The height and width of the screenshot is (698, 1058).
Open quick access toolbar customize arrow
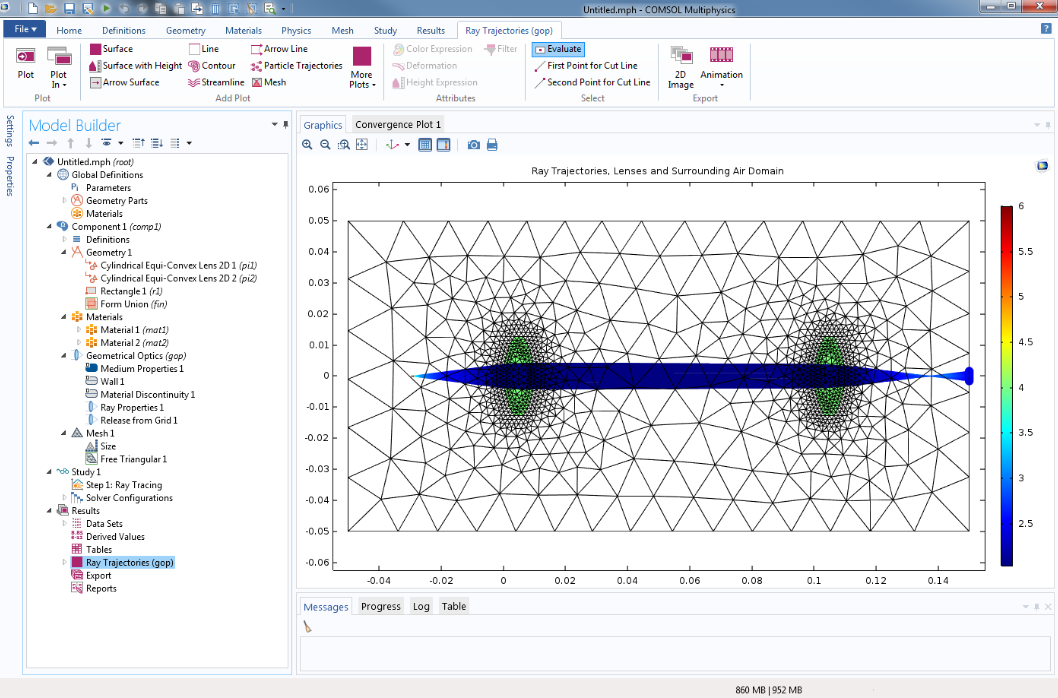coord(283,9)
